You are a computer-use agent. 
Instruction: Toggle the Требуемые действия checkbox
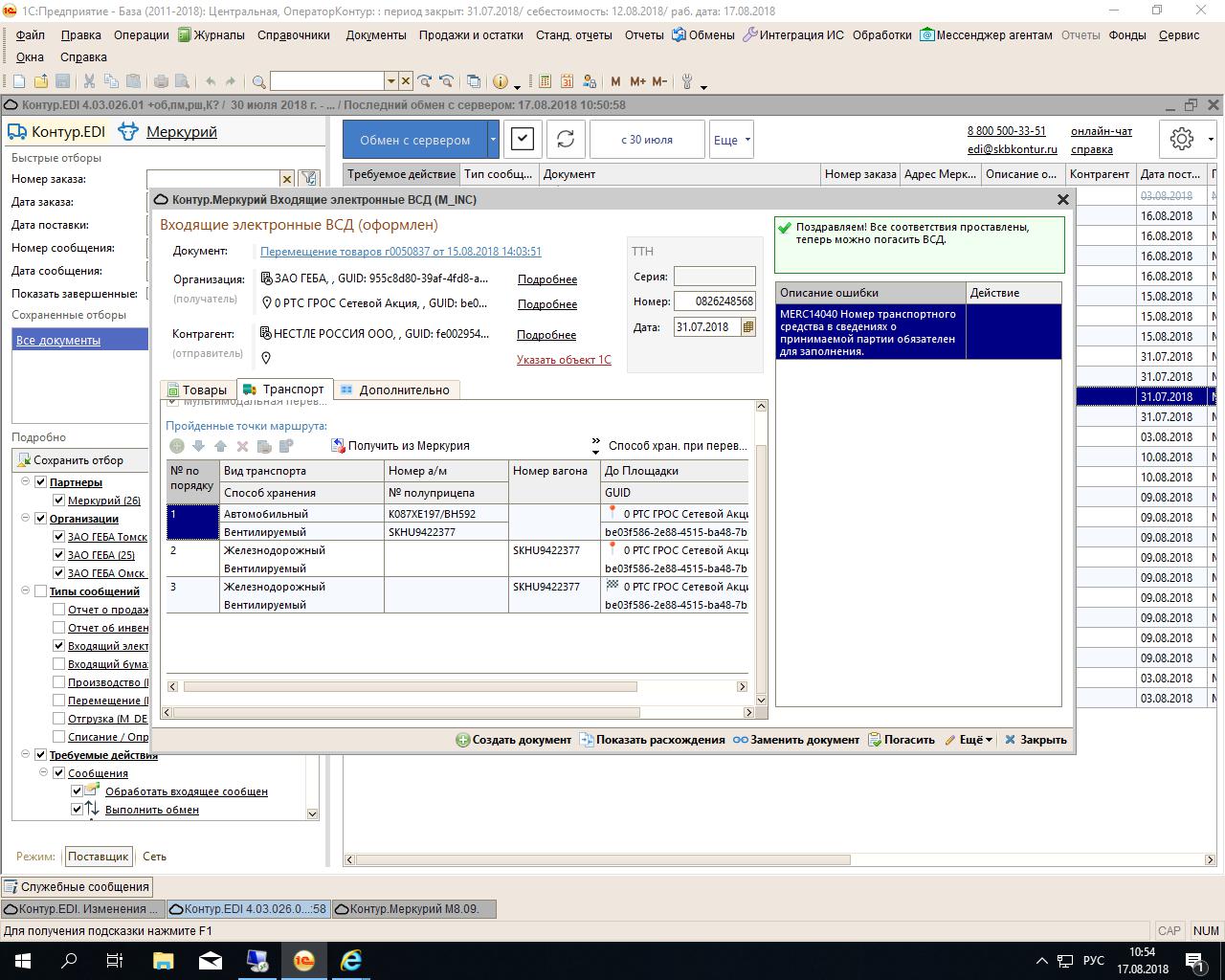click(x=40, y=755)
